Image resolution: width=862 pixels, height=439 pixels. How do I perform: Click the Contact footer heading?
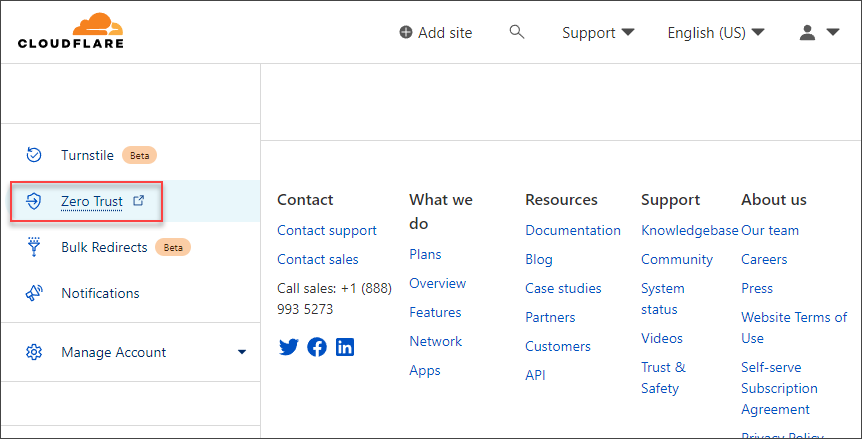[305, 199]
